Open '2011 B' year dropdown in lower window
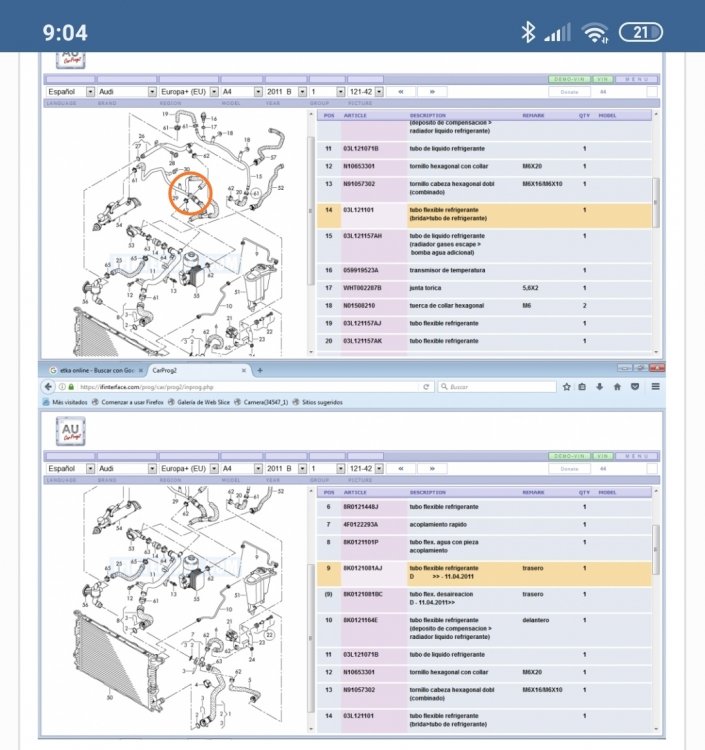The image size is (705, 750). click(286, 468)
